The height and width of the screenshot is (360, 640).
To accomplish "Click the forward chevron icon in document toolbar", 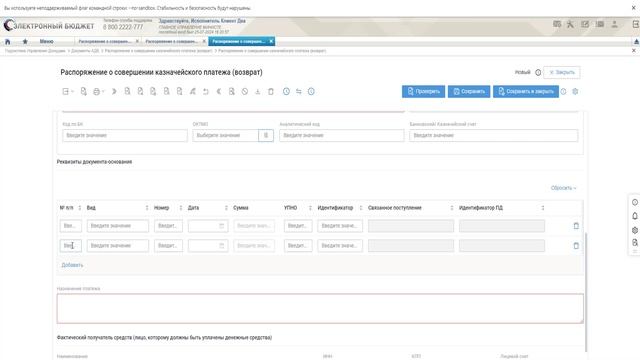I will [x=114, y=91].
